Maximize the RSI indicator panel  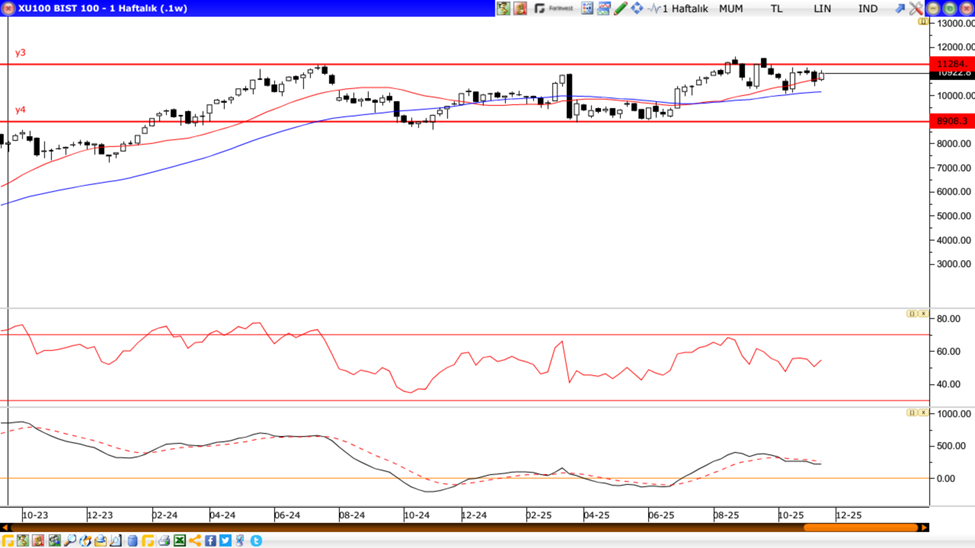tap(912, 314)
